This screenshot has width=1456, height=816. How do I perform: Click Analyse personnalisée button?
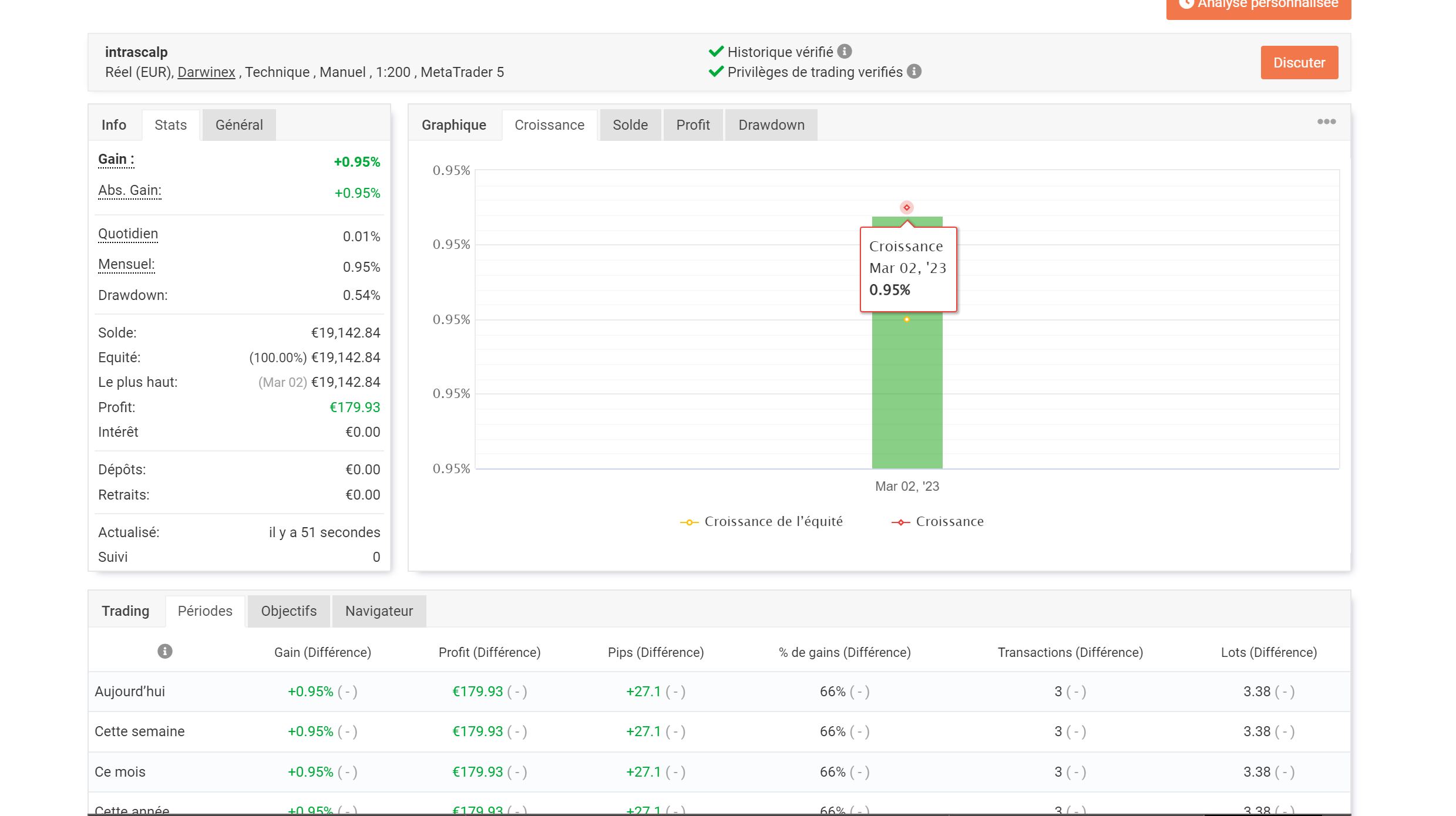[1258, 6]
